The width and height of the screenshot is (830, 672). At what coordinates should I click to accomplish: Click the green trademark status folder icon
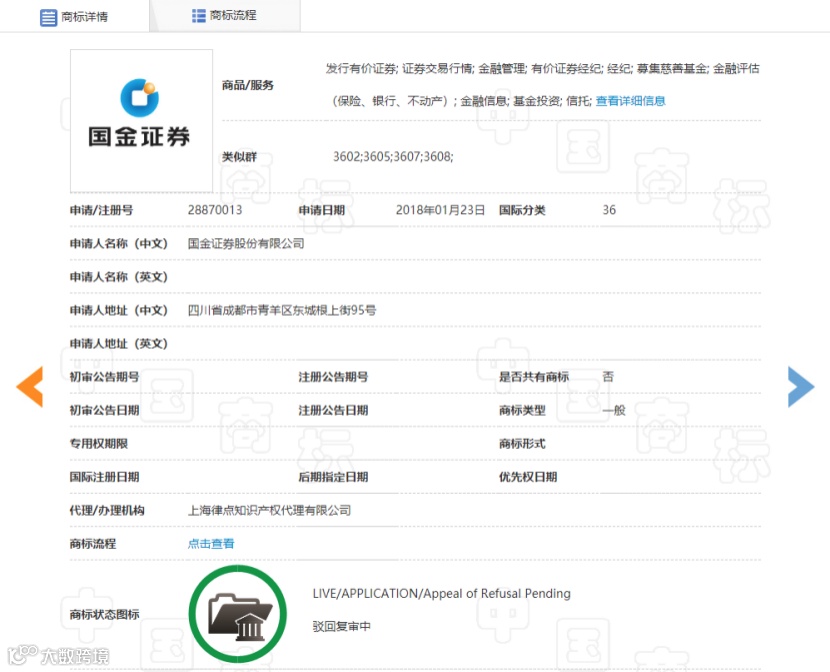pos(238,614)
